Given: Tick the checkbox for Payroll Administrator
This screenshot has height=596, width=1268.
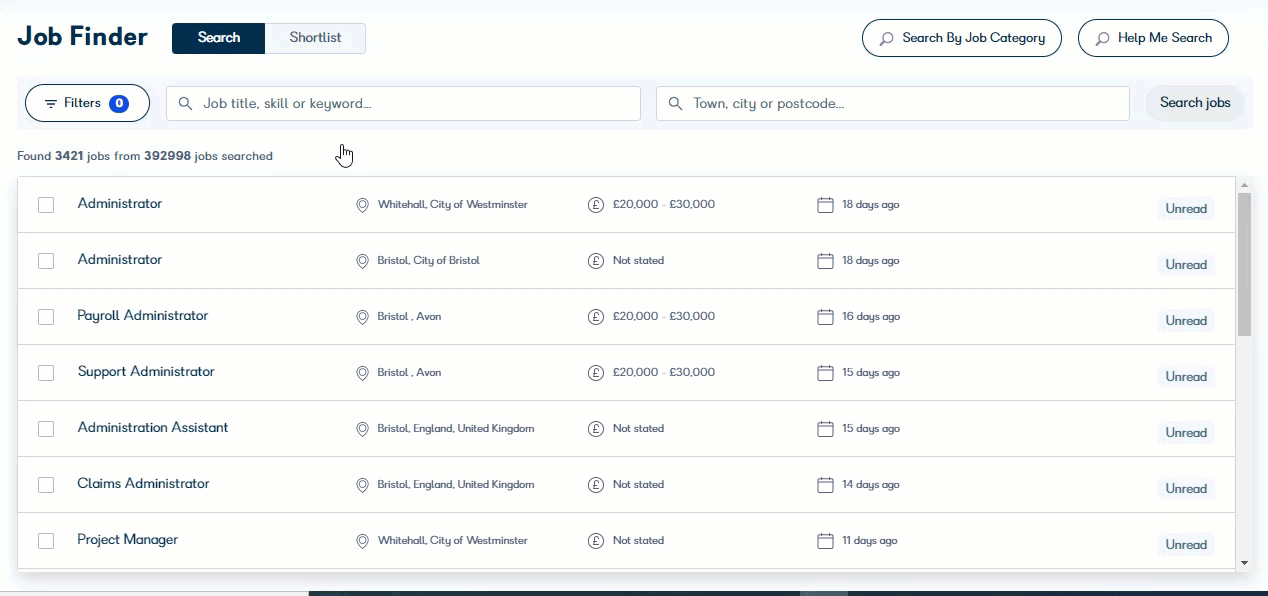Looking at the screenshot, I should (x=46, y=317).
